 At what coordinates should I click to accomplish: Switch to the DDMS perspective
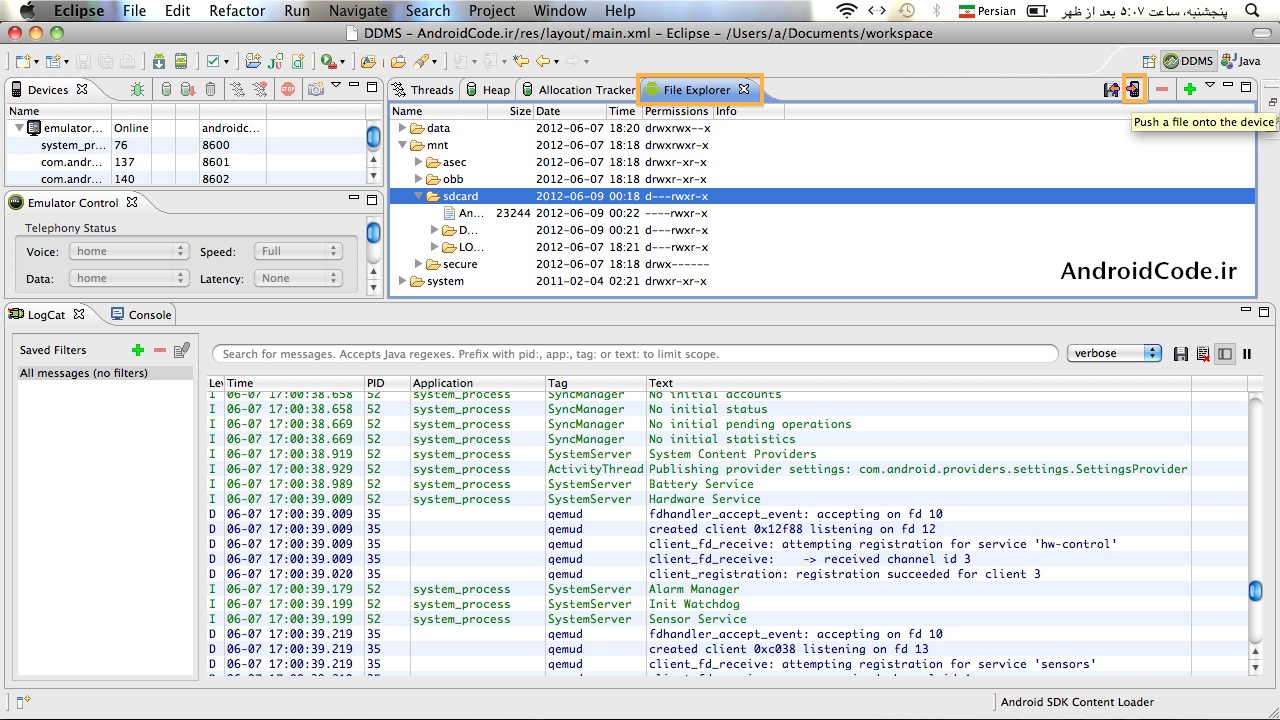click(1188, 61)
